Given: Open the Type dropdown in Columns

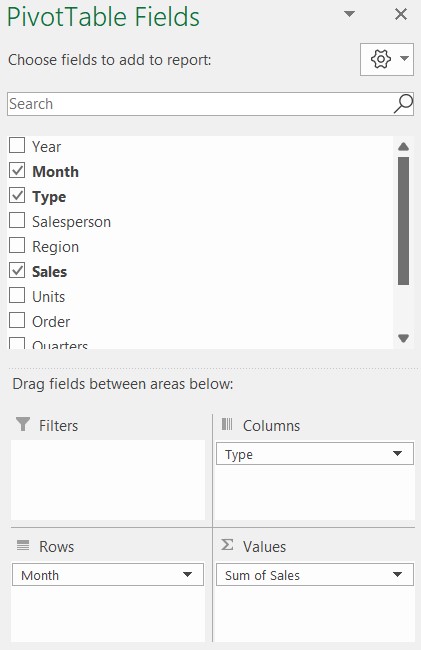Looking at the screenshot, I should tap(397, 454).
